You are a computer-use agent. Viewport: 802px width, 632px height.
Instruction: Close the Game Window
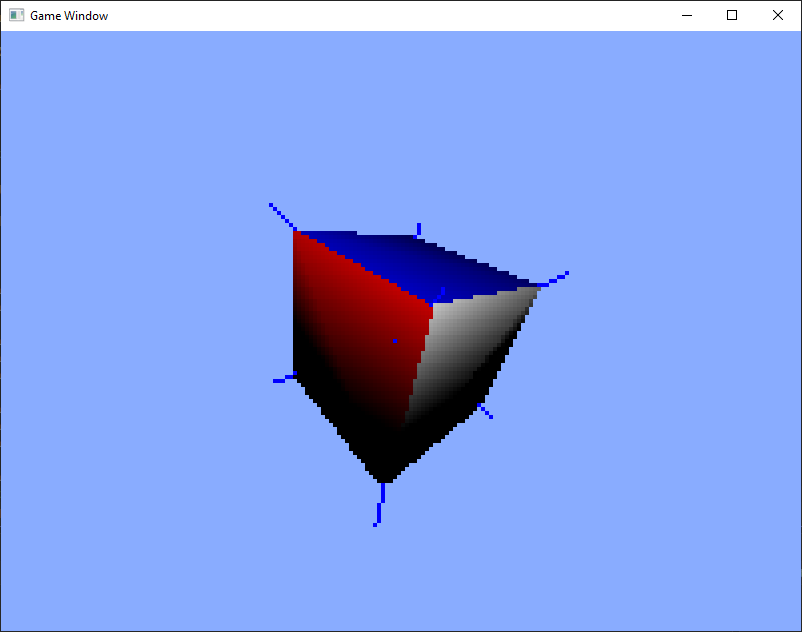point(778,15)
